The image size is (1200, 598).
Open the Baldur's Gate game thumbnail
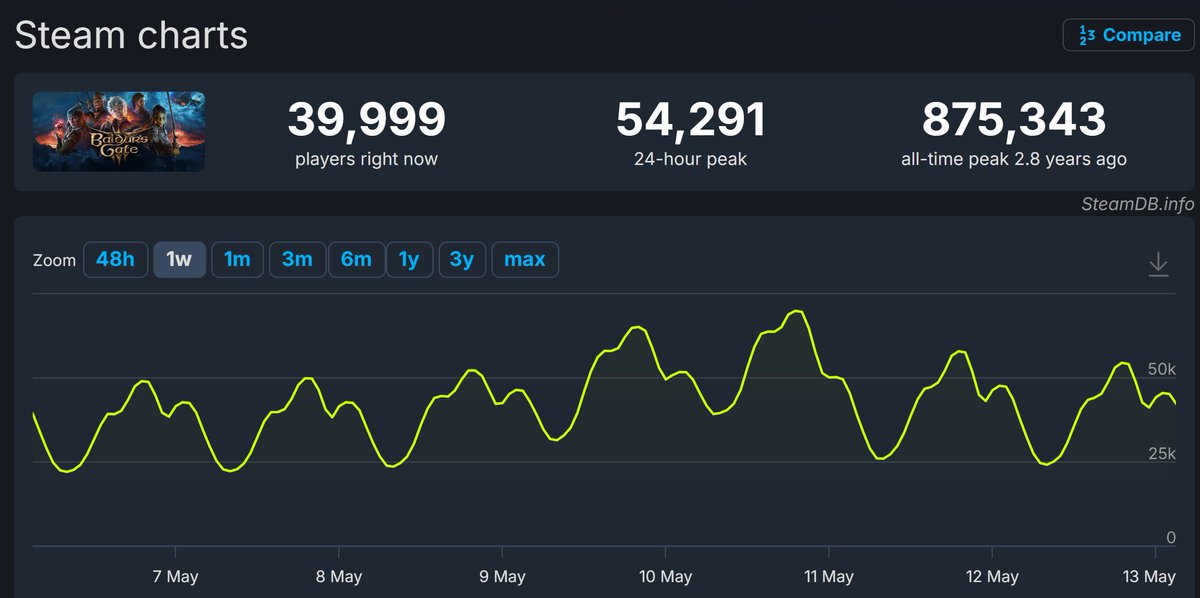coord(119,131)
